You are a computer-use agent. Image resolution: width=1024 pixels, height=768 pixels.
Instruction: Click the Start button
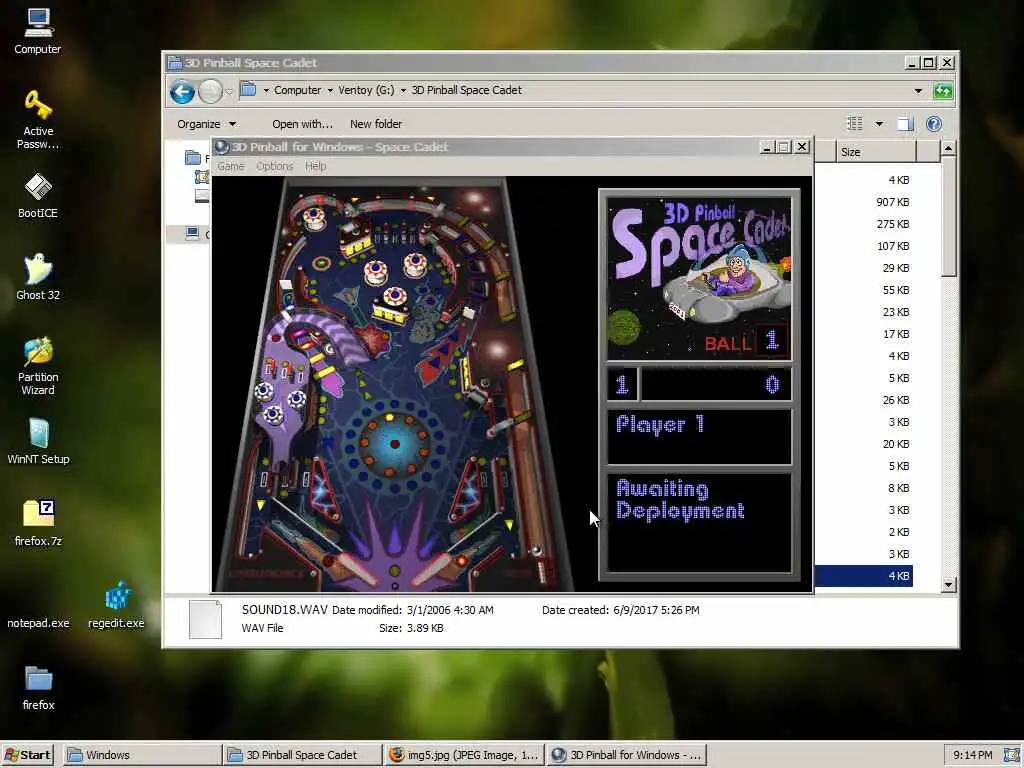pyautogui.click(x=27, y=755)
